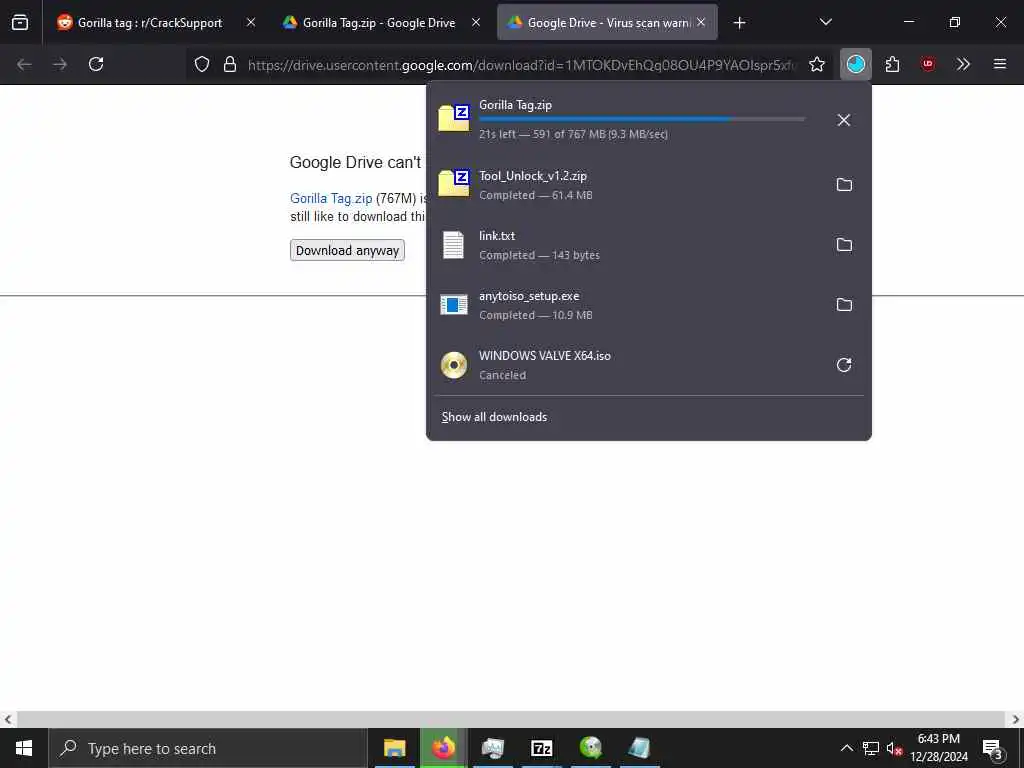Retry the WINDOWS VALVE X64.iso download
The height and width of the screenshot is (768, 1024).
(844, 365)
